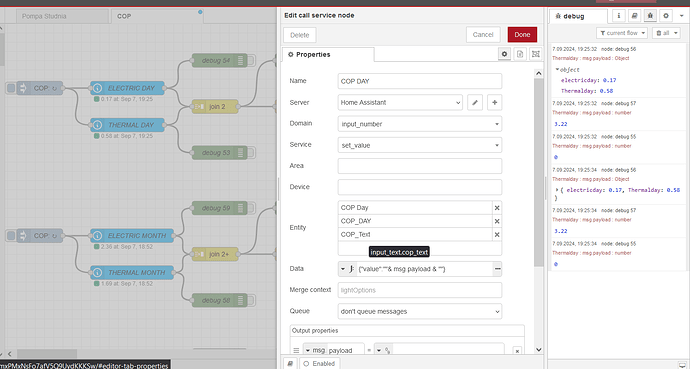Screen dimensions: 690x369
Task: Select the ELECTRIC DAY node
Action: (127, 88)
